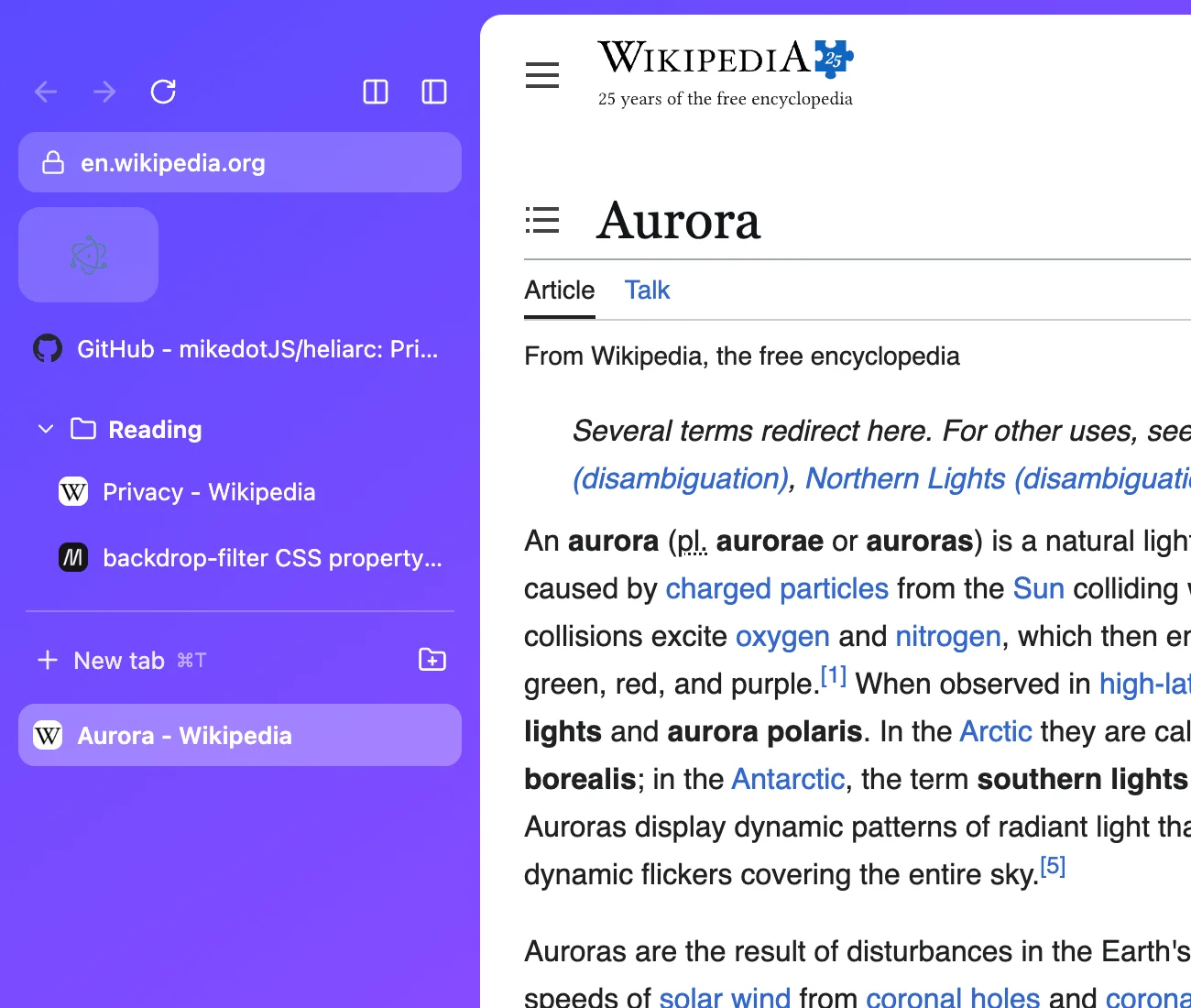Go back with the left arrow
This screenshot has width=1191, height=1008.
click(x=46, y=92)
